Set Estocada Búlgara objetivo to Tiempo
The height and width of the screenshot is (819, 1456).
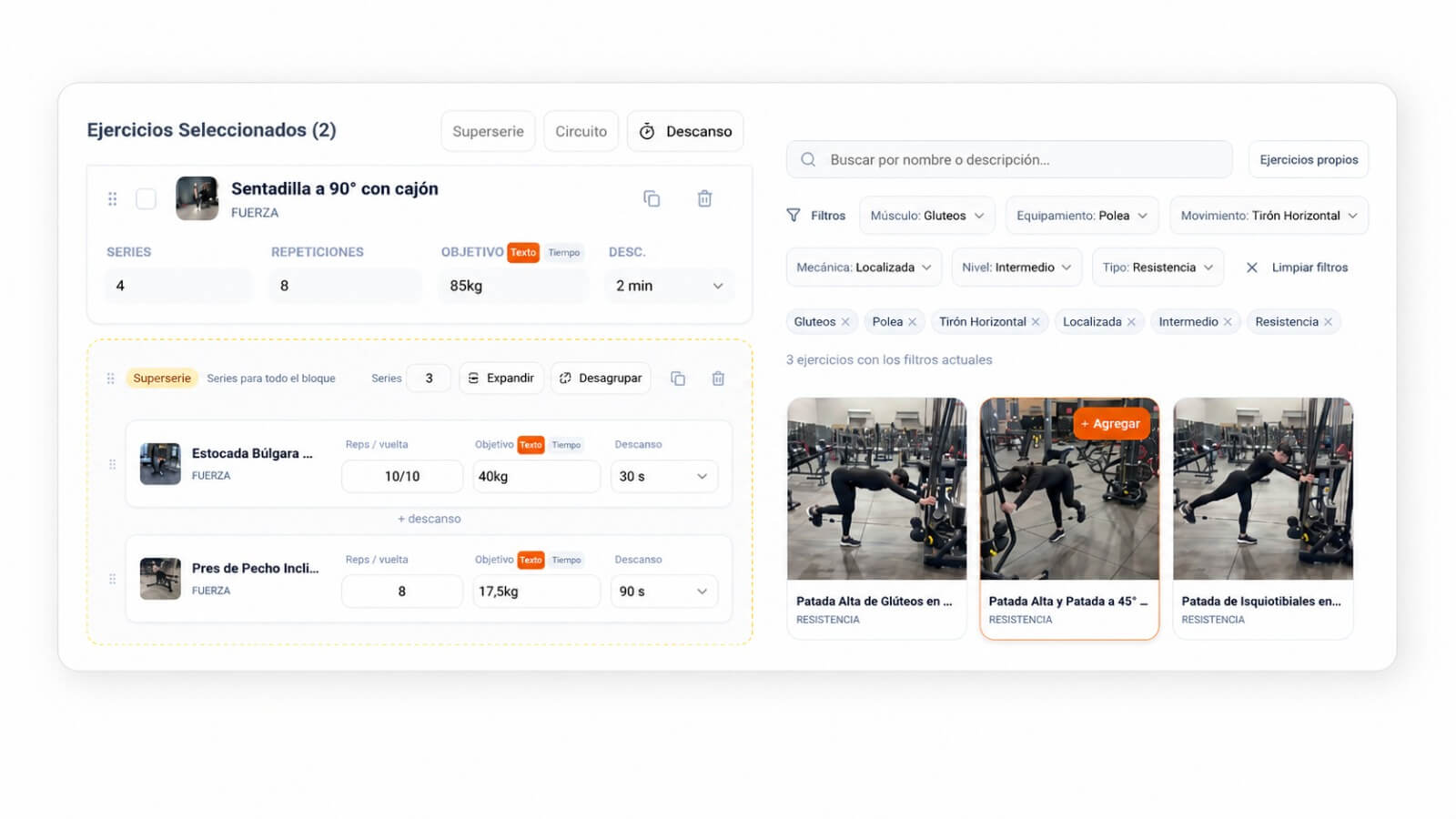click(x=566, y=445)
